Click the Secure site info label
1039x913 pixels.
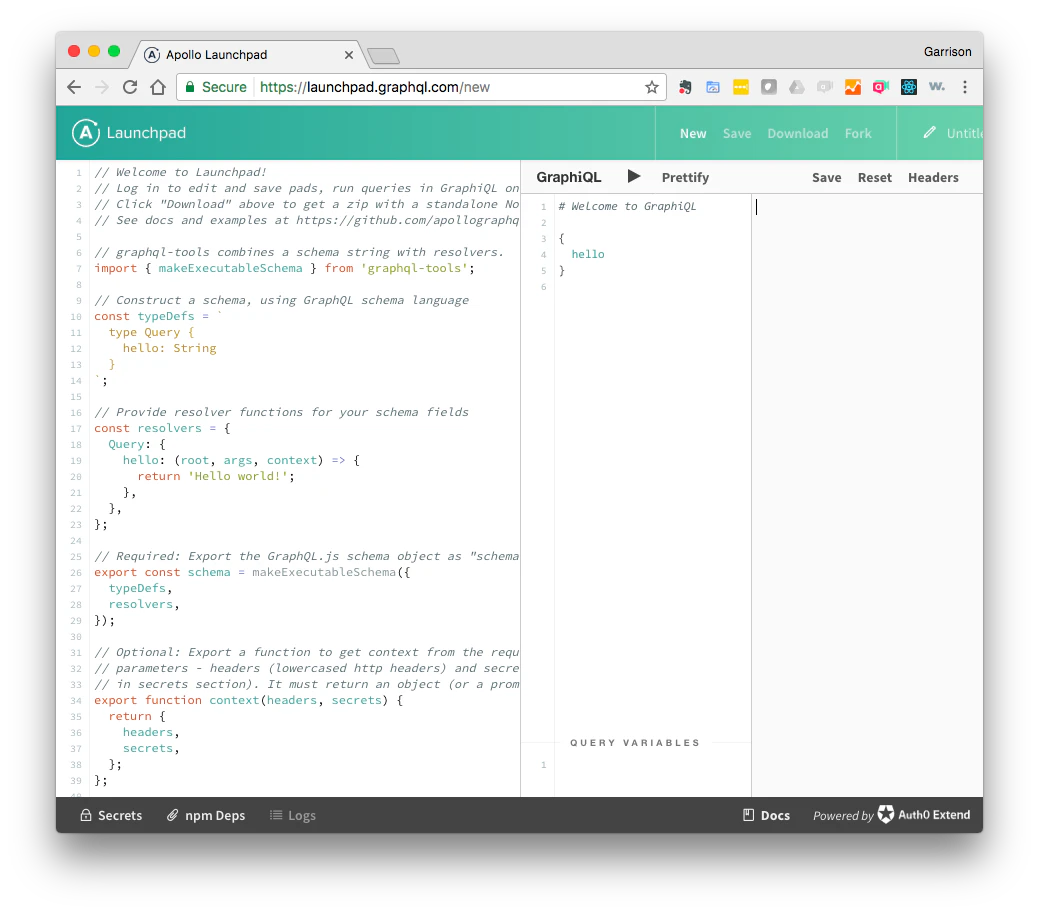(x=216, y=87)
